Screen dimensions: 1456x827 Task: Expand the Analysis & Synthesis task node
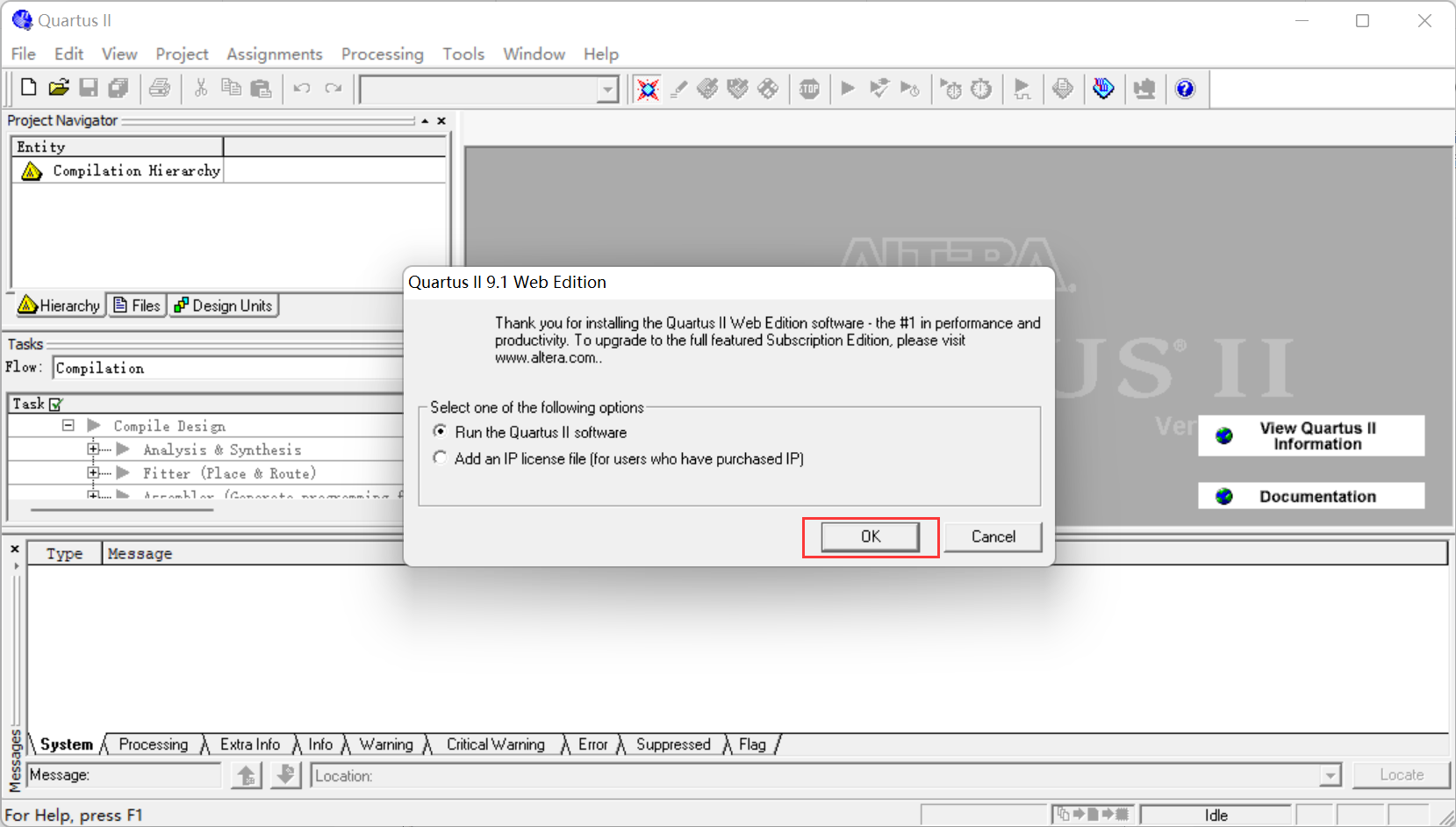(94, 448)
